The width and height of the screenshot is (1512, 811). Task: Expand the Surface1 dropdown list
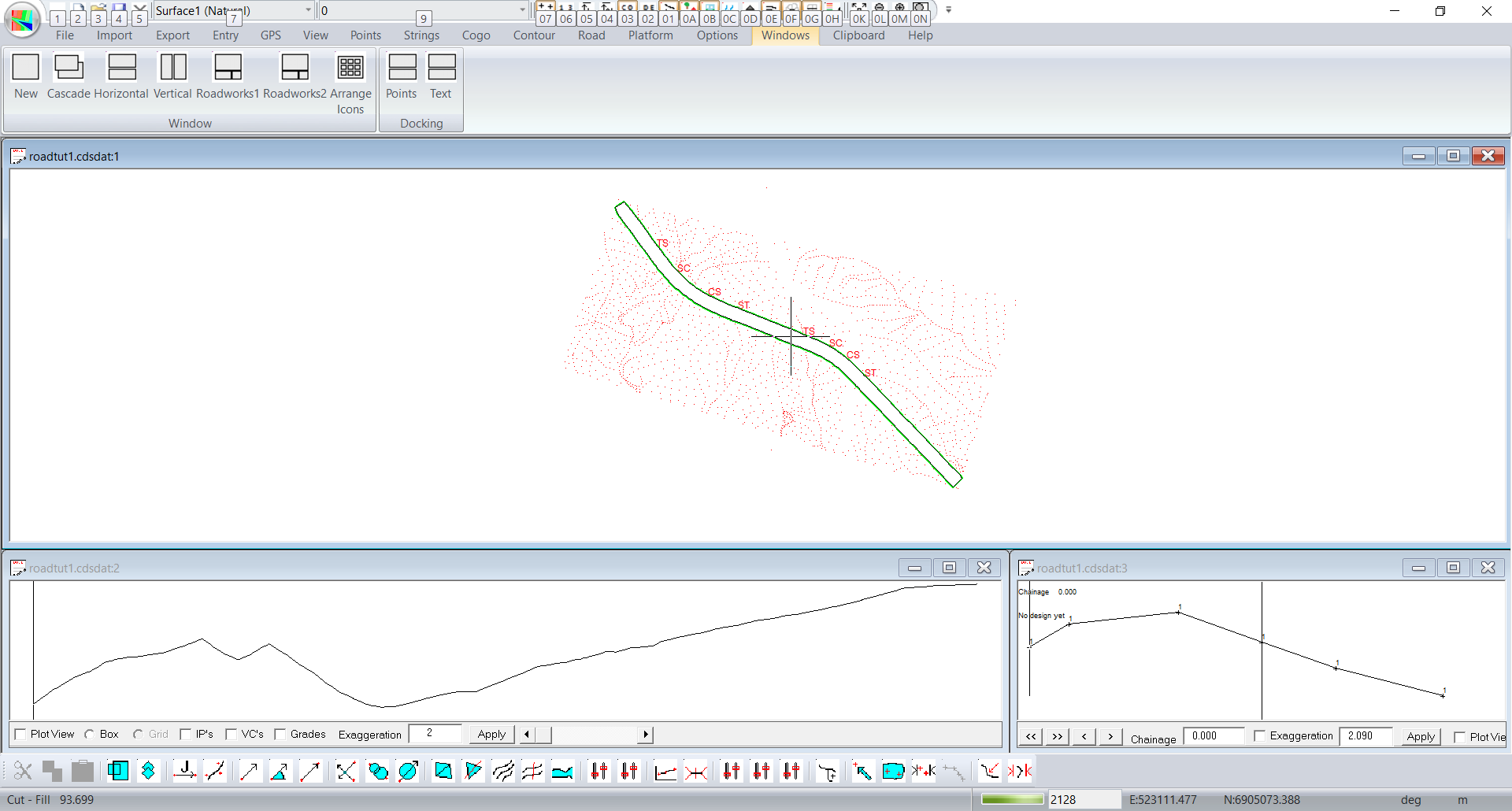click(308, 10)
